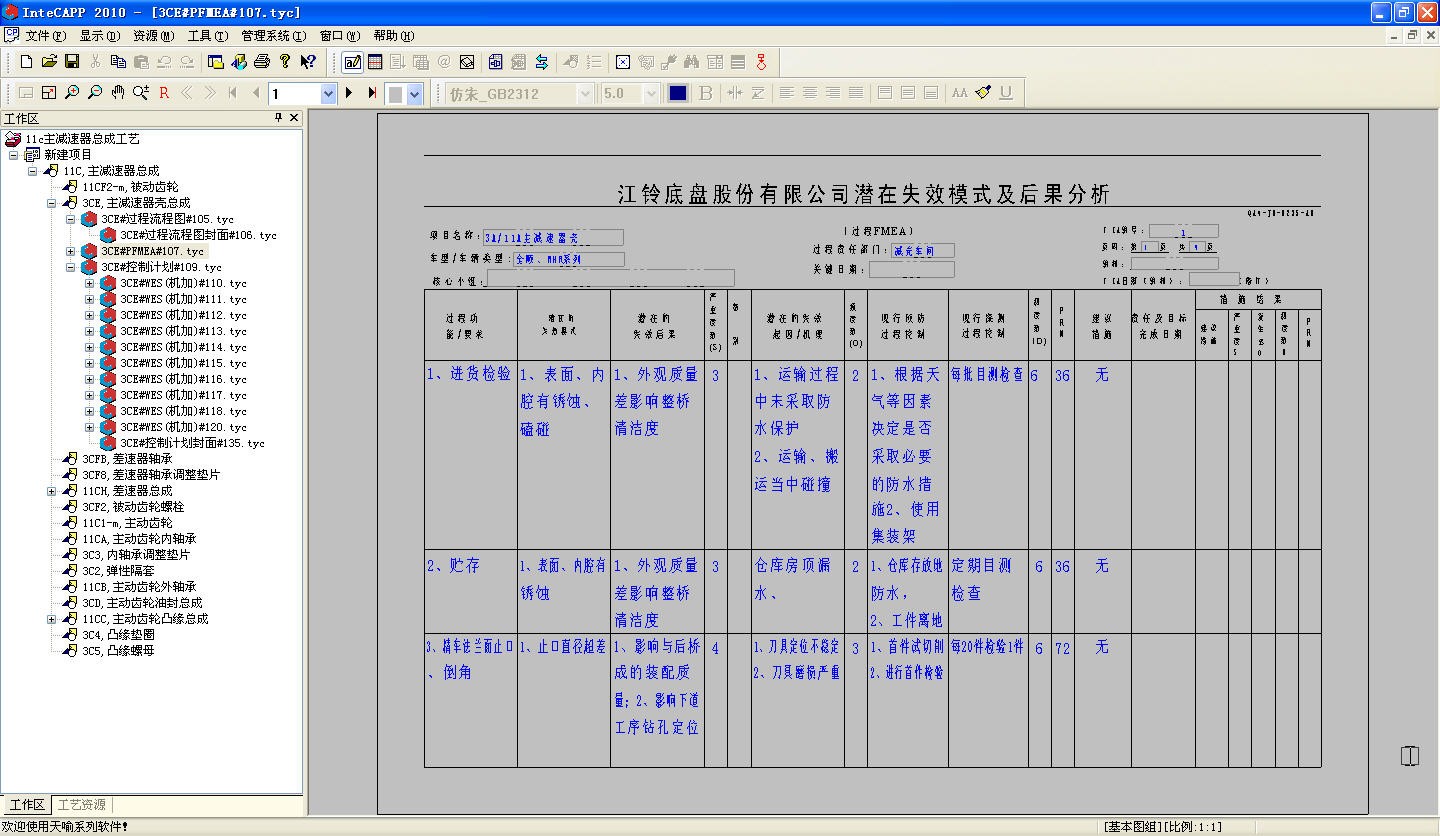Open a file using the yellow folder icon
The width and height of the screenshot is (1440, 836).
(x=49, y=62)
